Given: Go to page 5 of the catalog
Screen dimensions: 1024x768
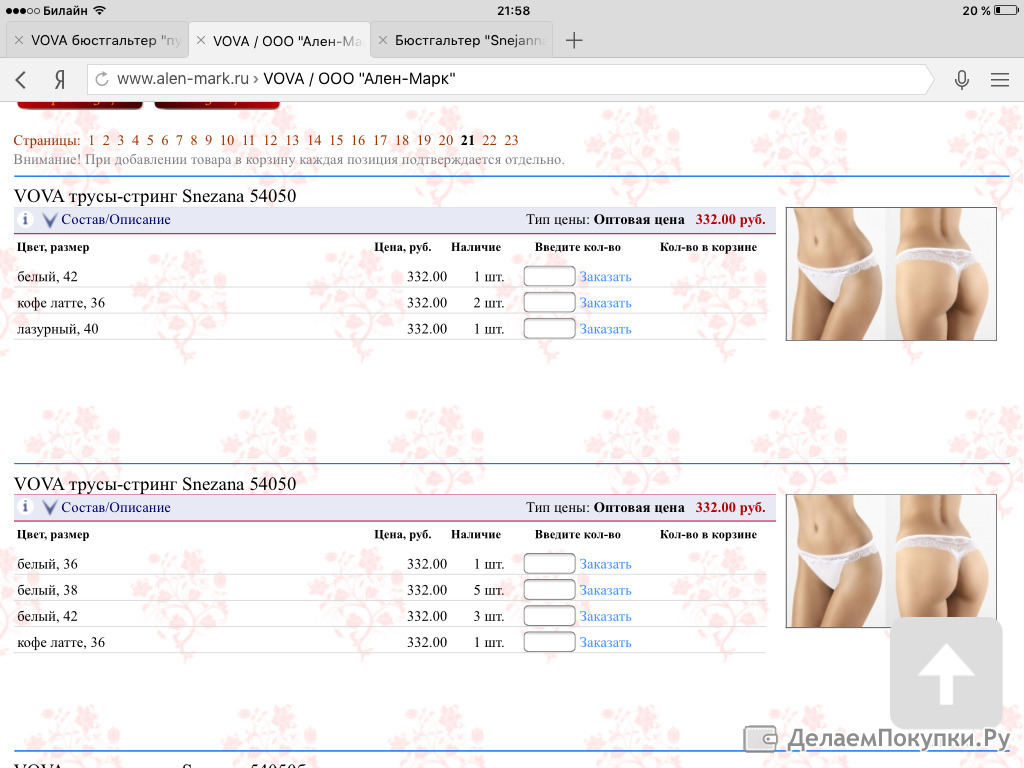Looking at the screenshot, I should [150, 140].
